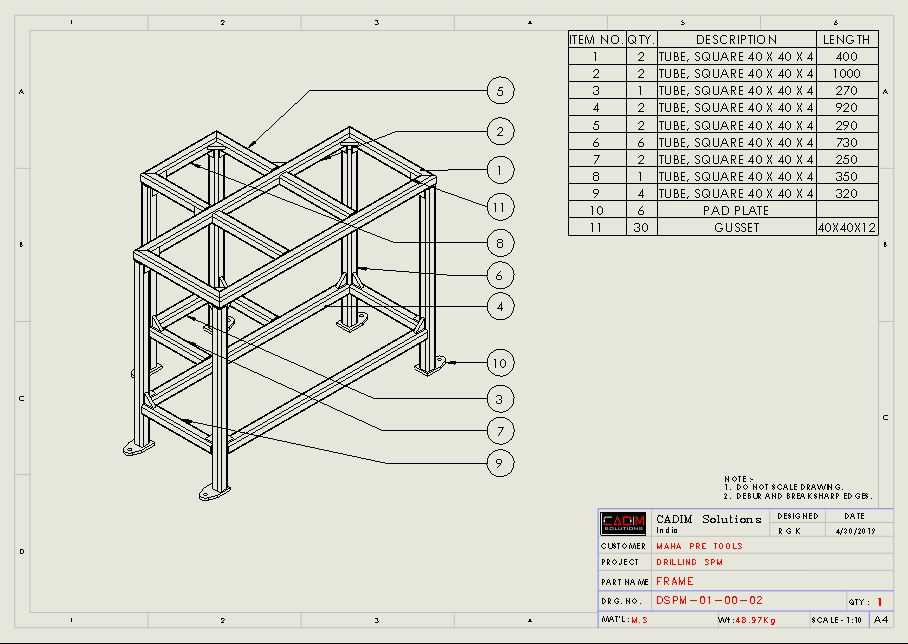Click balloon number 11 for the gusset
908x644 pixels.
[x=500, y=207]
